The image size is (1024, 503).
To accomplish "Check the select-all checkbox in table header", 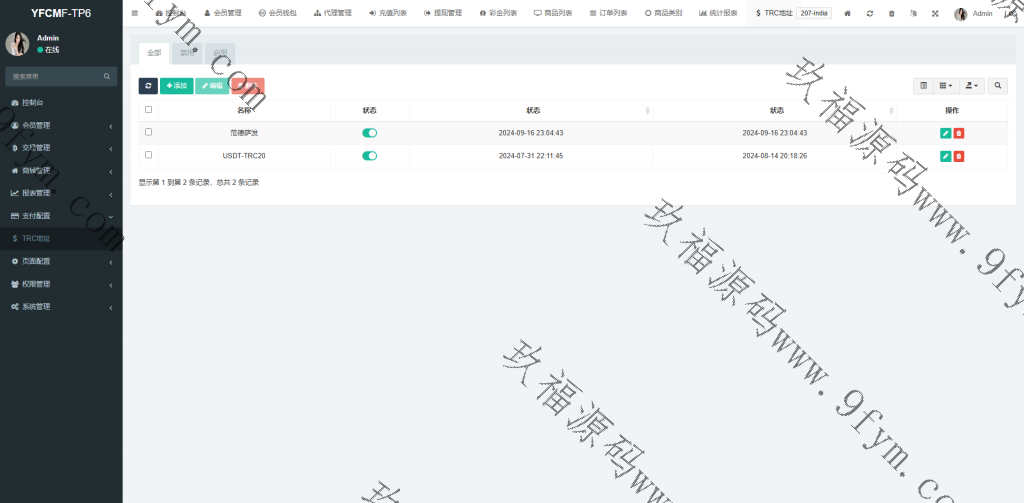I will coord(149,110).
